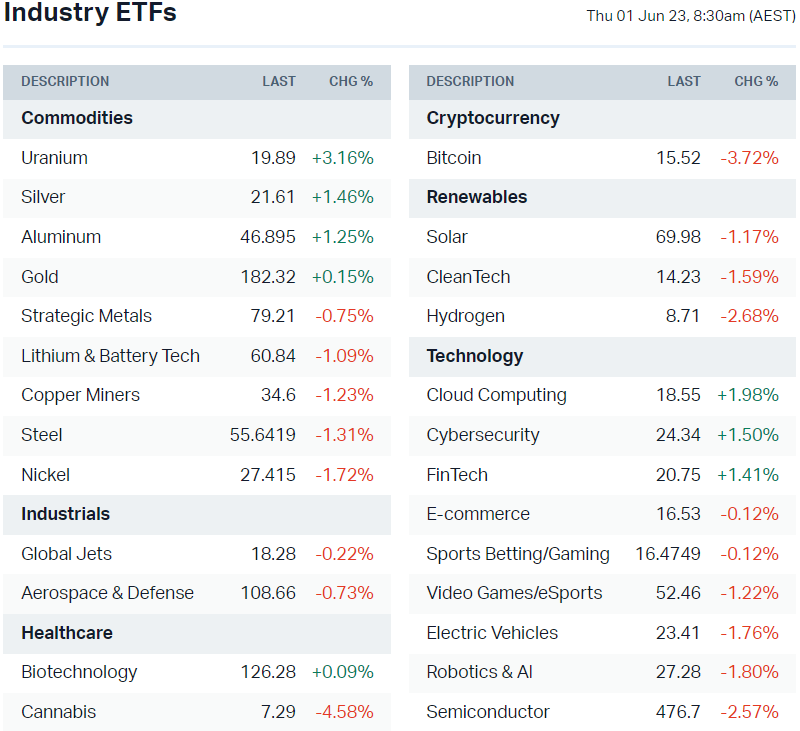Select the Cloud Computing ETF
The width and height of the screenshot is (800, 731).
click(x=496, y=395)
